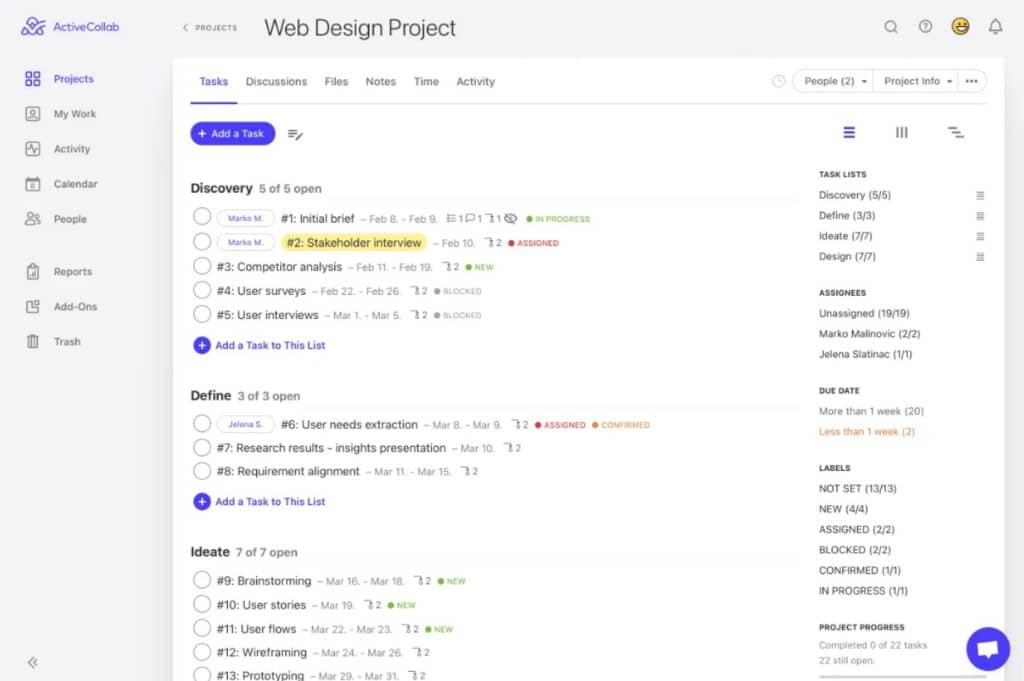Switch to the Time tab
Image resolution: width=1024 pixels, height=681 pixels.
[x=426, y=82]
